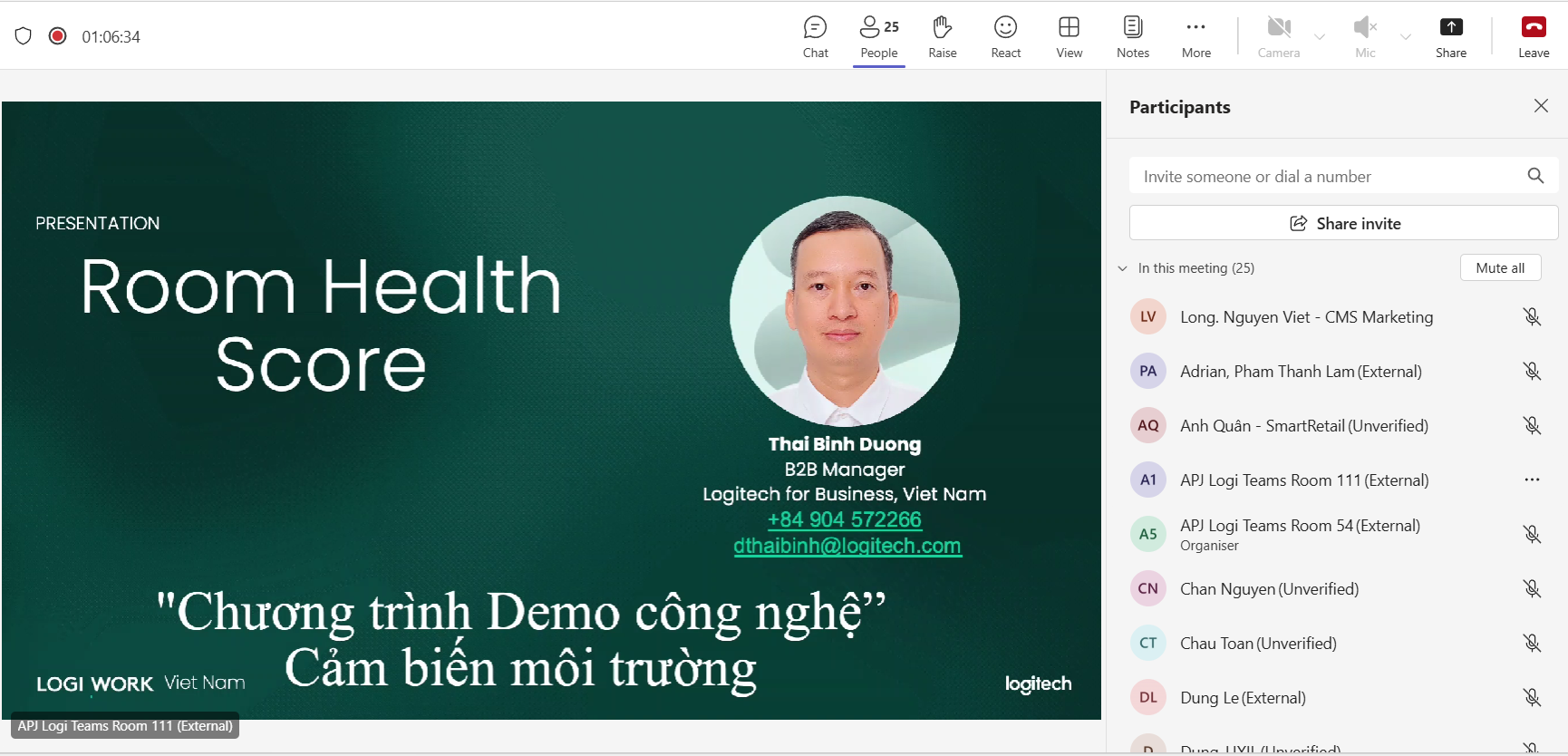
Task: Toggle the Camera on
Action: 1278,36
